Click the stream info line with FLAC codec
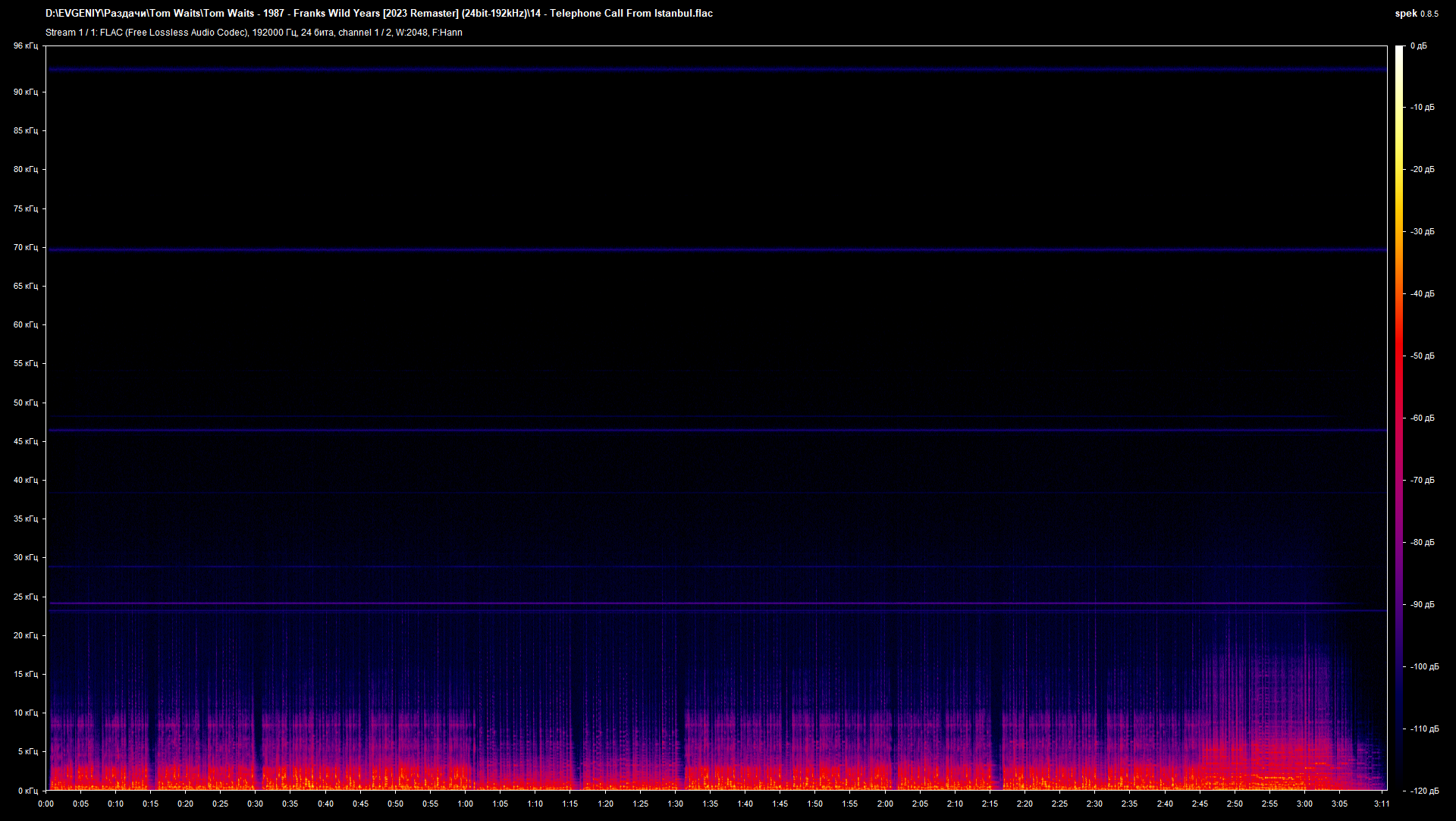The image size is (1456, 821). 254,33
